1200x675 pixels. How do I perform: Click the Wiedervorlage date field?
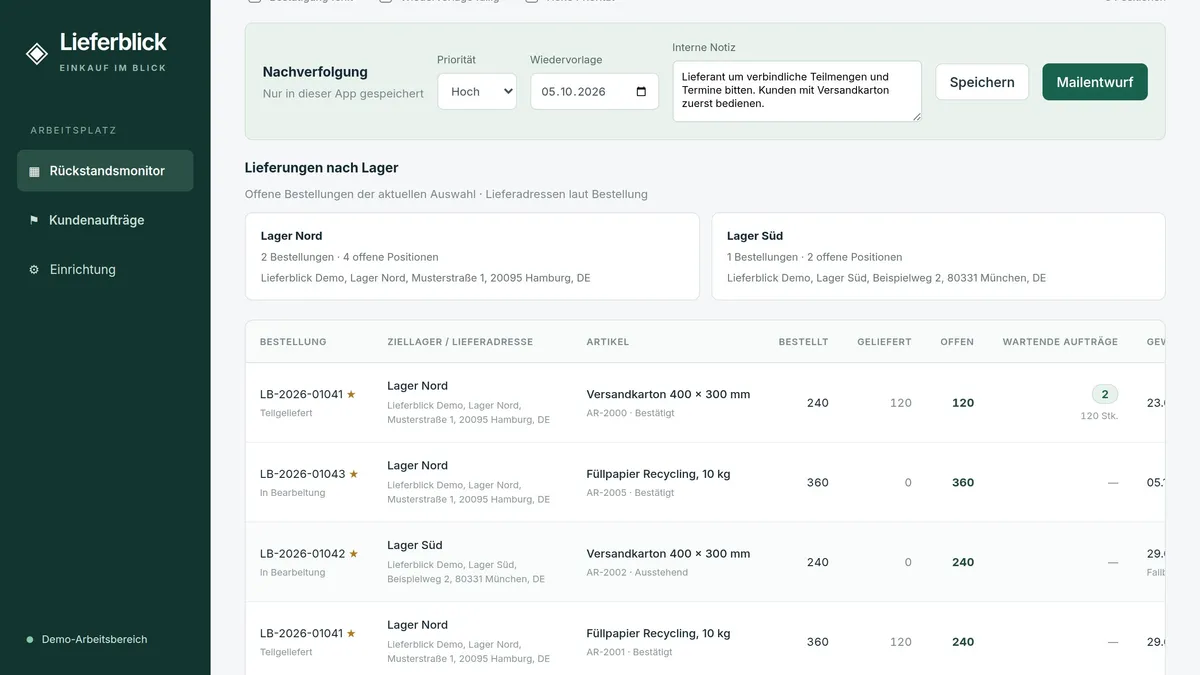point(594,92)
